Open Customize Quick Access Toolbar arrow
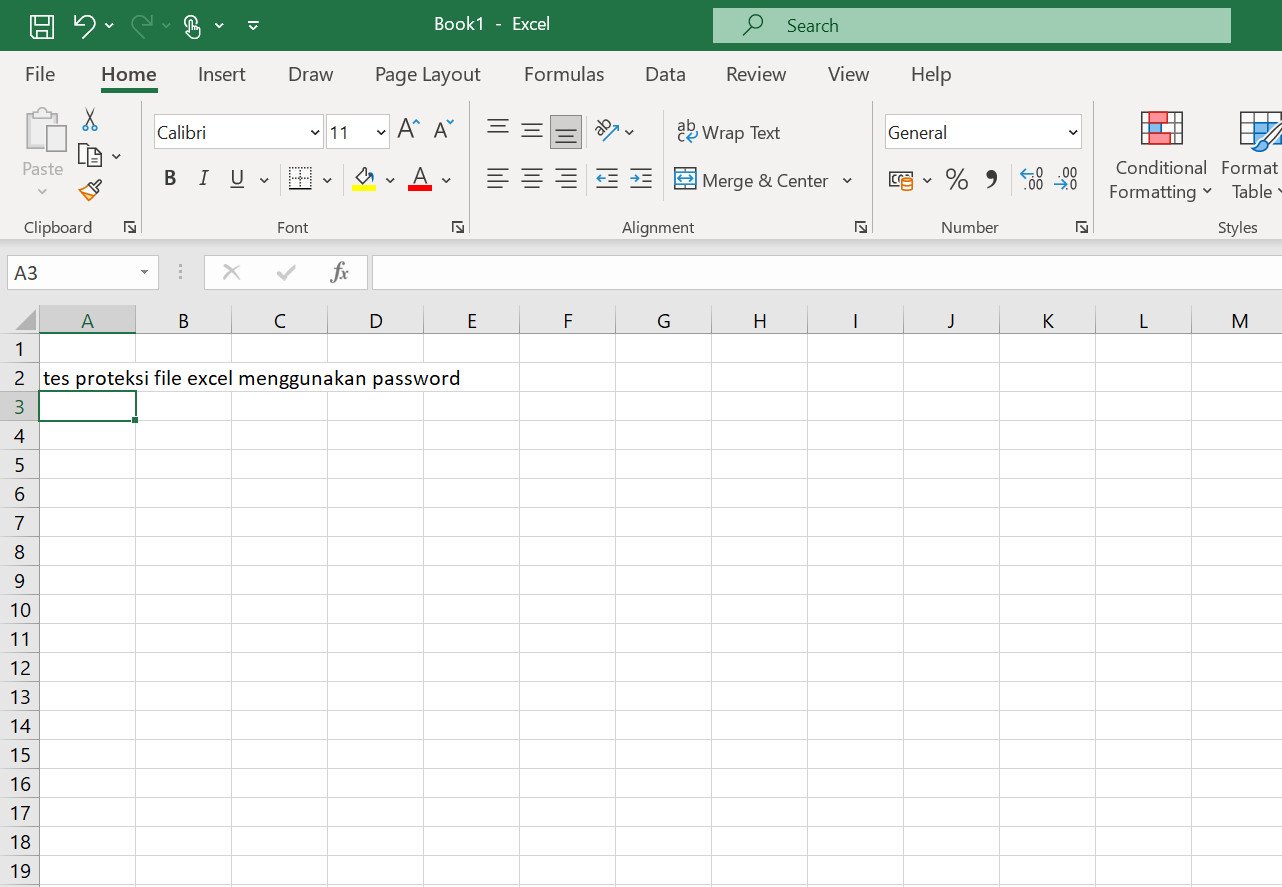Image resolution: width=1282 pixels, height=887 pixels. click(253, 26)
